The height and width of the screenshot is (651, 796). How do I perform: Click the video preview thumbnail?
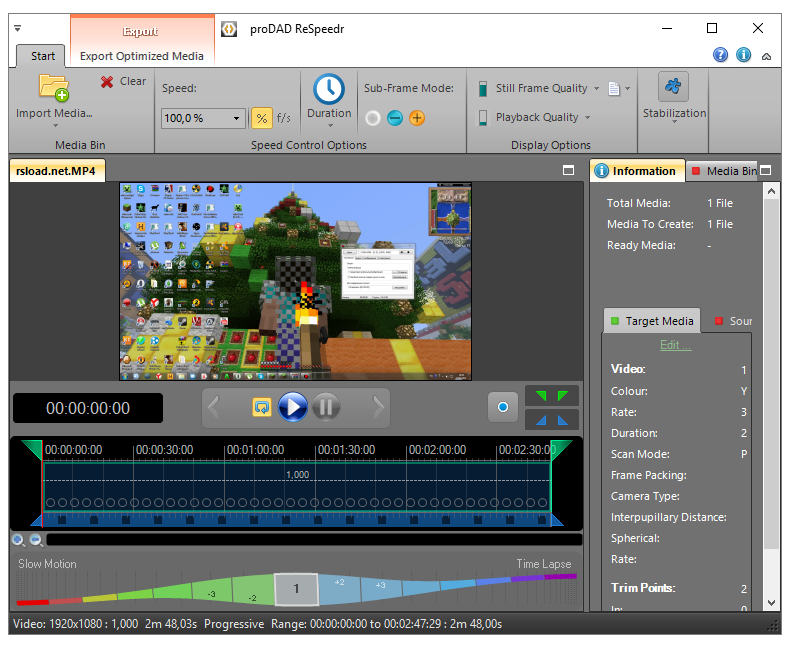[x=295, y=282]
